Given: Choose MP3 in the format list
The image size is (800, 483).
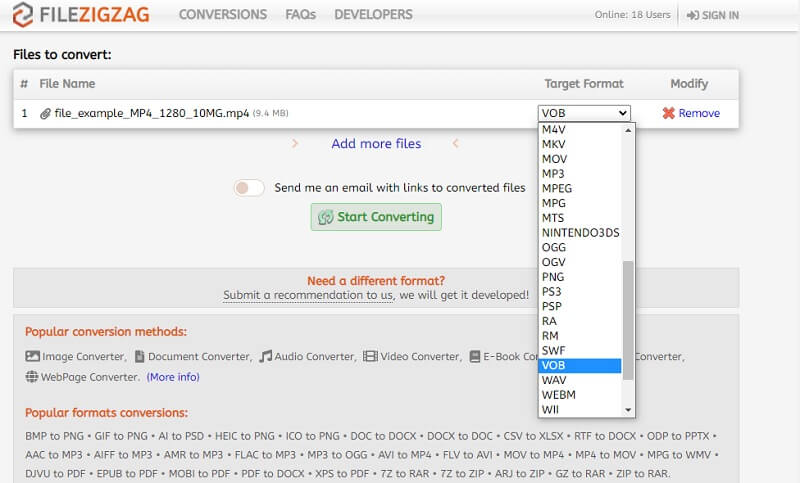Looking at the screenshot, I should 580,174.
